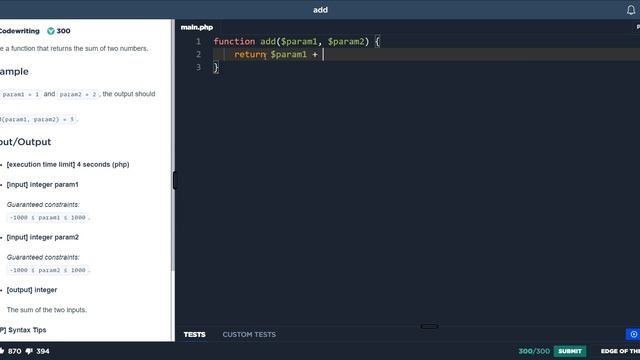Click the 'add' title in header

click(320, 10)
